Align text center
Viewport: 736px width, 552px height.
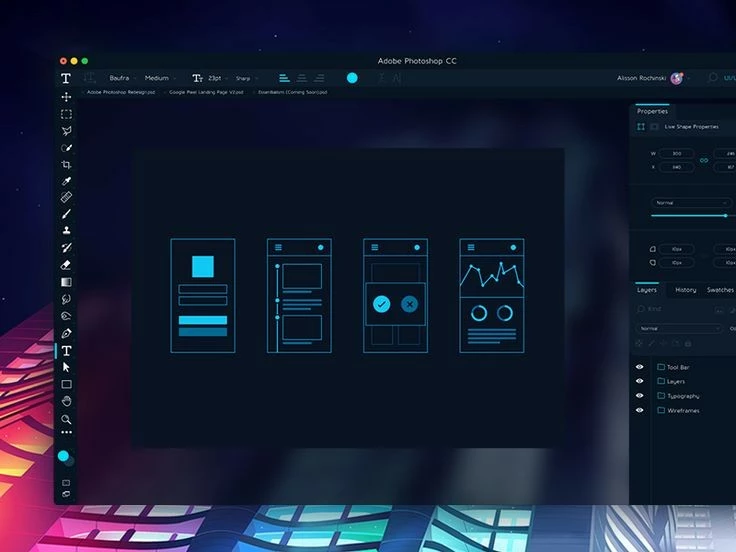(x=301, y=78)
